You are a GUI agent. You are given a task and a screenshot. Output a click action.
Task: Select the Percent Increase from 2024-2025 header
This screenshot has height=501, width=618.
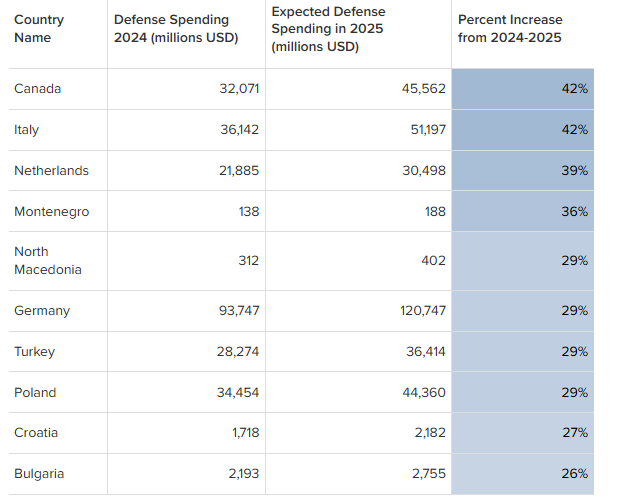[x=510, y=29]
